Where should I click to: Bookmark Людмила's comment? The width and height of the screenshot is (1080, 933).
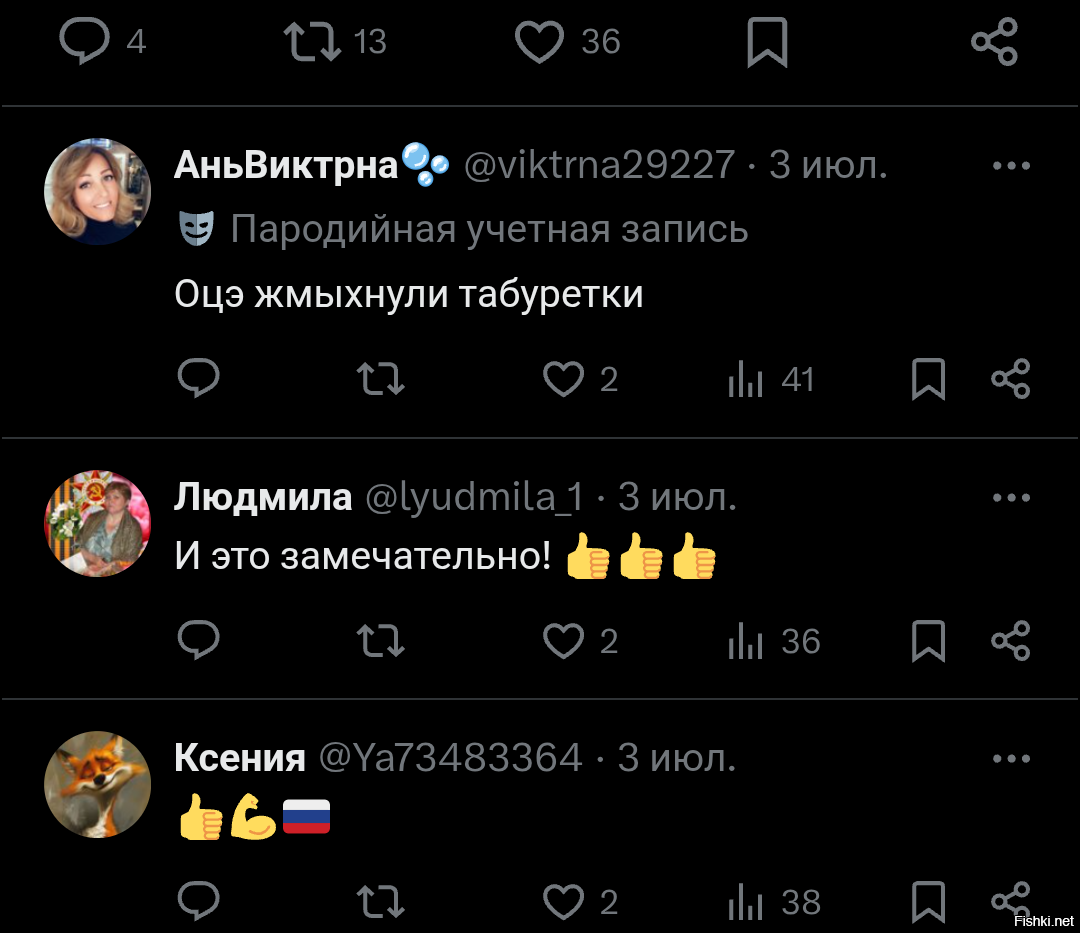(928, 641)
